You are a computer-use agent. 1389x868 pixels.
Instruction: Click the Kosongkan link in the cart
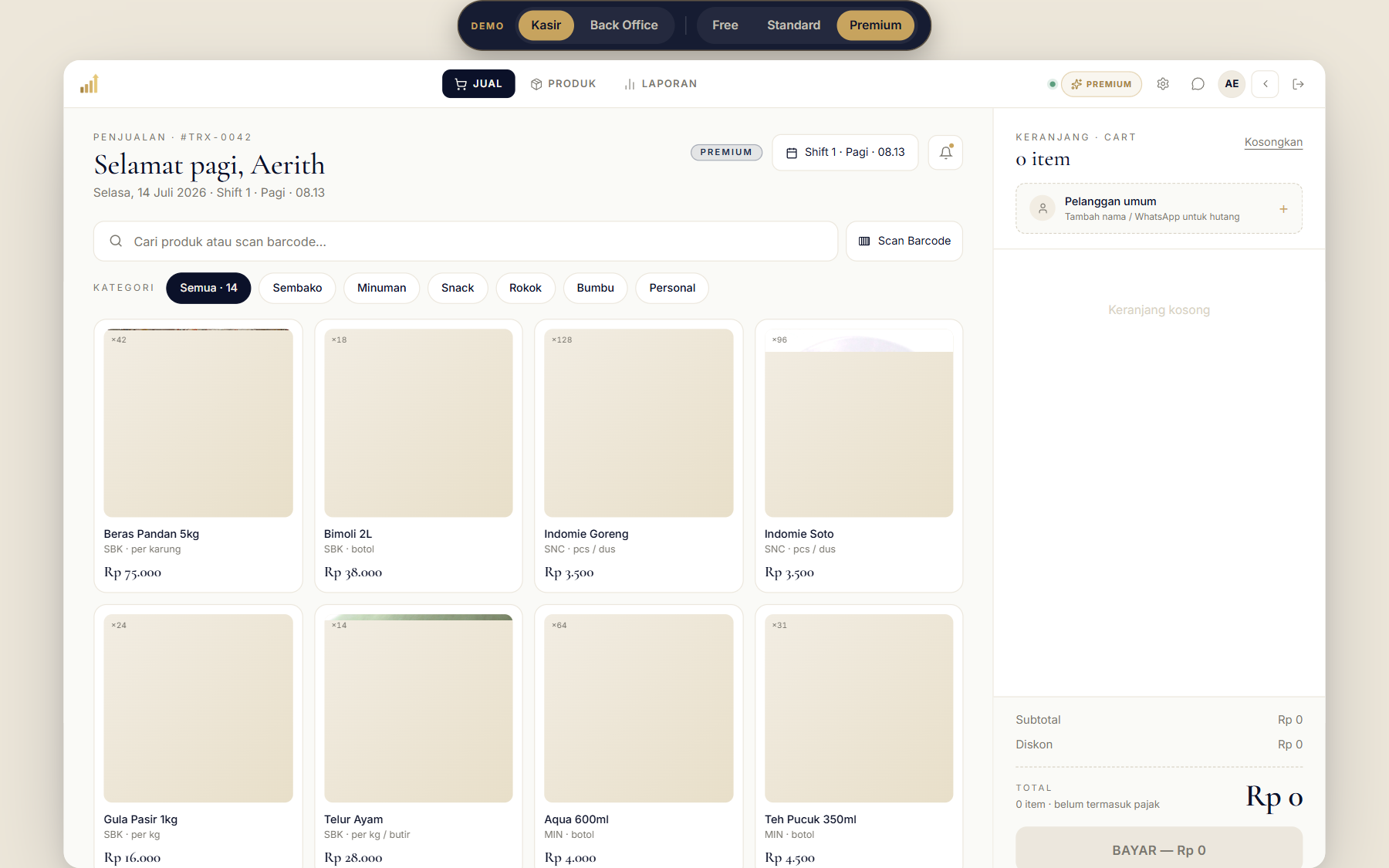(x=1273, y=142)
